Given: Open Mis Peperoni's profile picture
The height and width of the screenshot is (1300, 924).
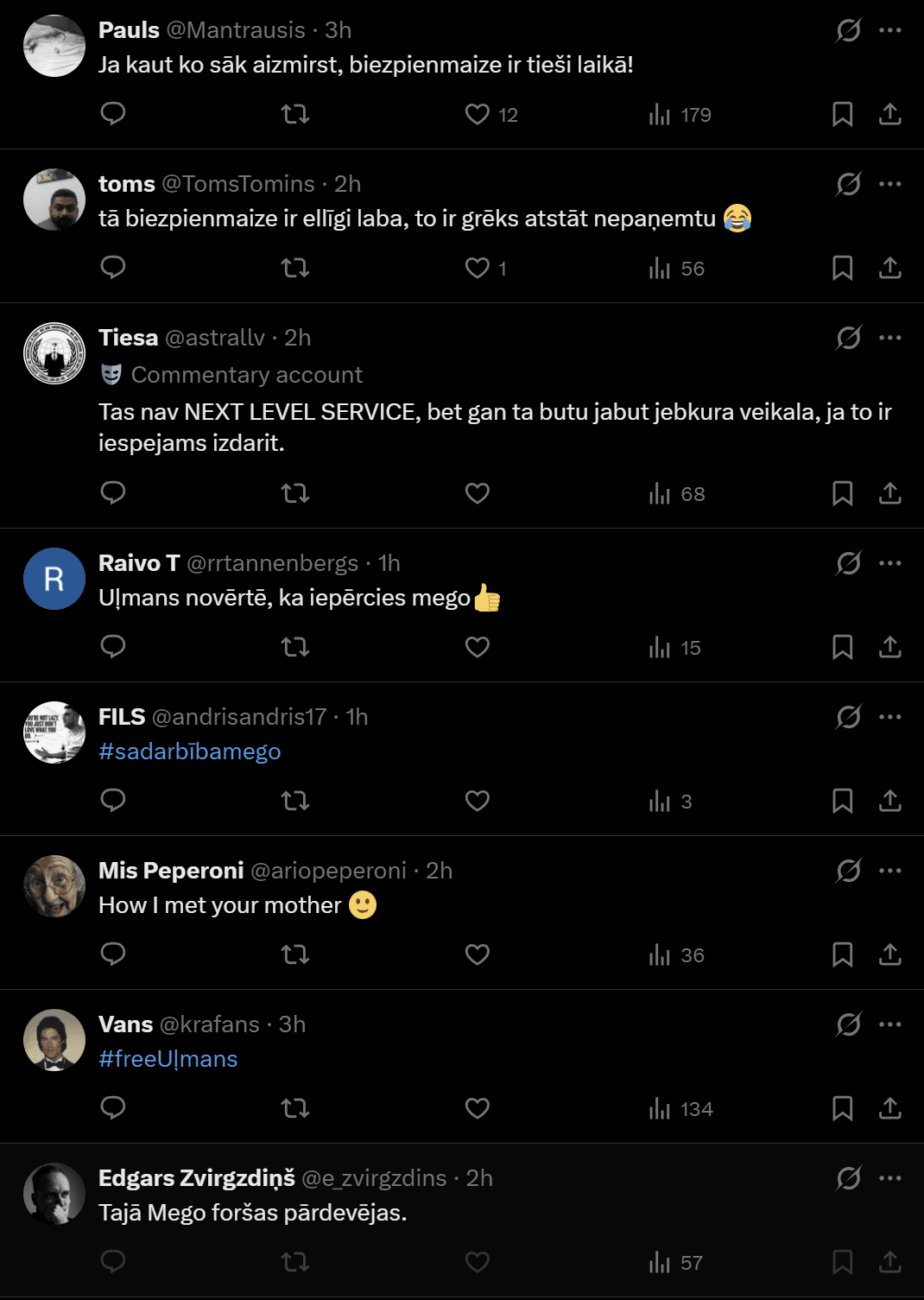Looking at the screenshot, I should [54, 886].
